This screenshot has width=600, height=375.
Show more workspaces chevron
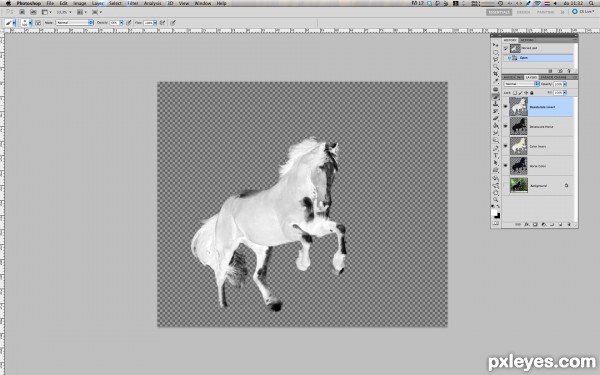pos(562,12)
